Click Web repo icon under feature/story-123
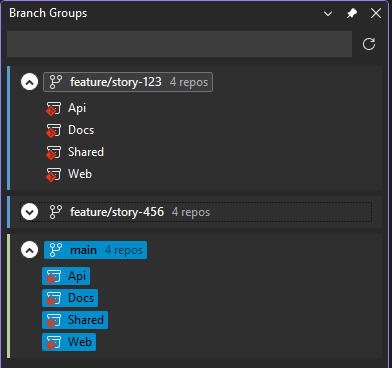The height and width of the screenshot is (368, 392). [53, 175]
